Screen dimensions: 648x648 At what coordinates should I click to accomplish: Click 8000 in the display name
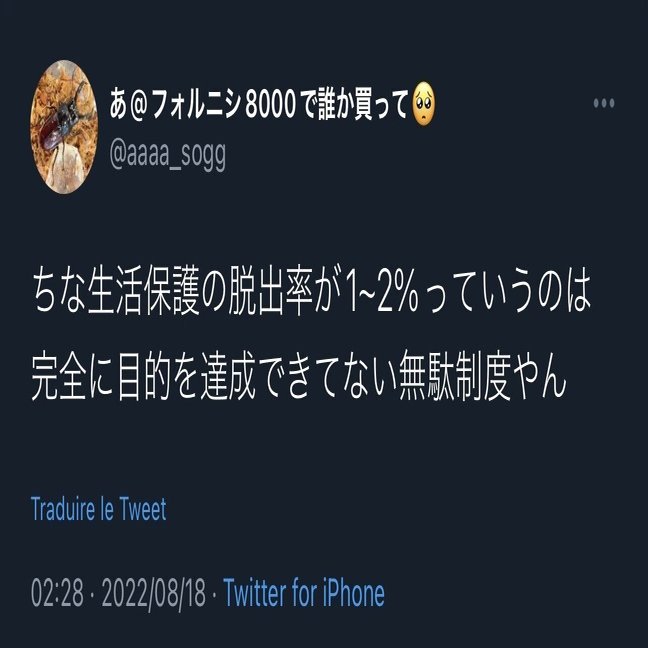(x=270, y=105)
